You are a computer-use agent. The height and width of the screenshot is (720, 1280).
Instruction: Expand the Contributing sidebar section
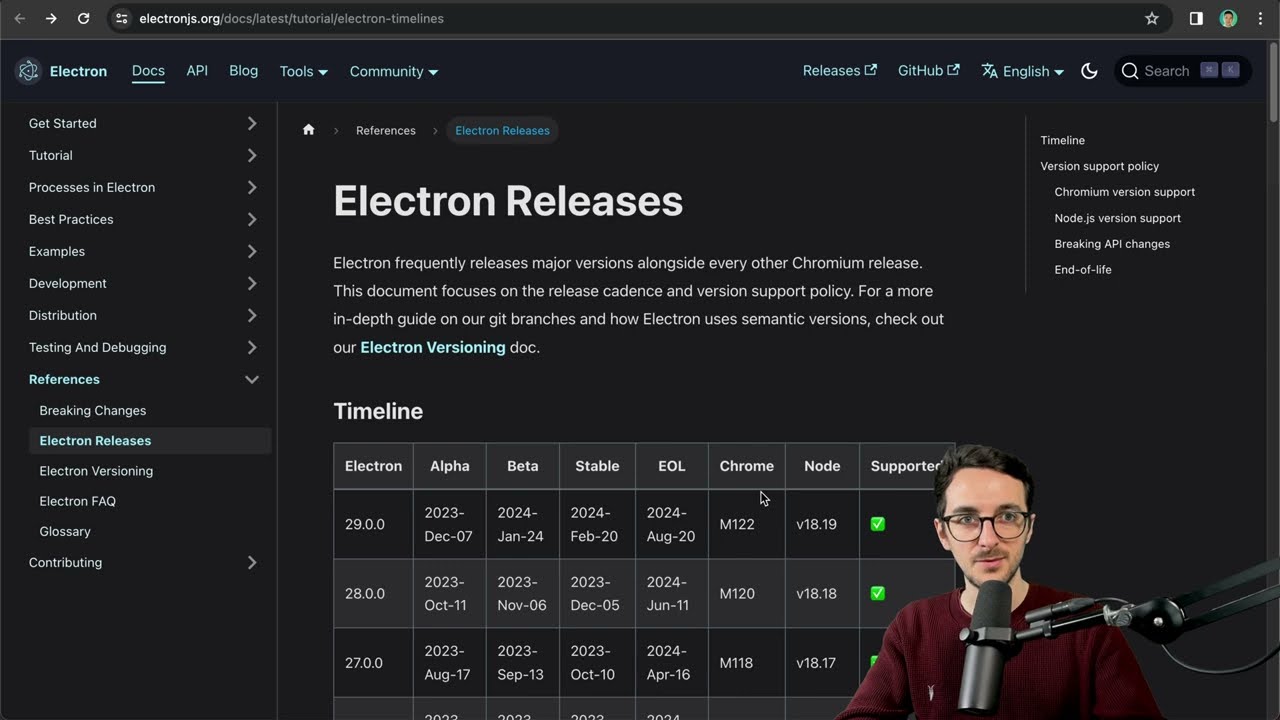point(144,562)
